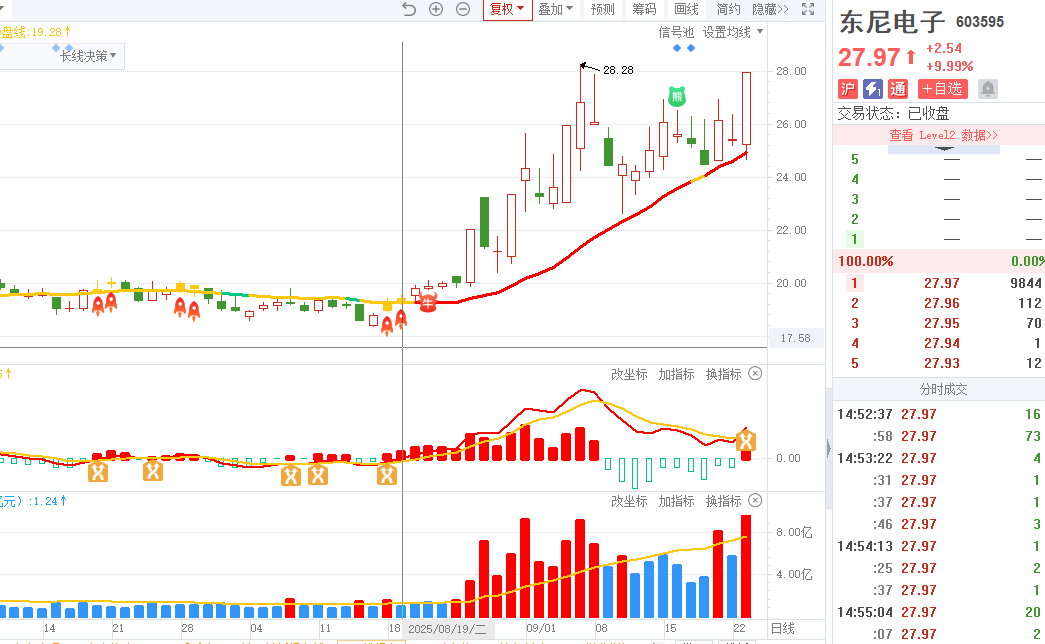Viewport: 1045px width, 644px height.
Task: Open the 信号池 signal pool
Action: tap(676, 32)
